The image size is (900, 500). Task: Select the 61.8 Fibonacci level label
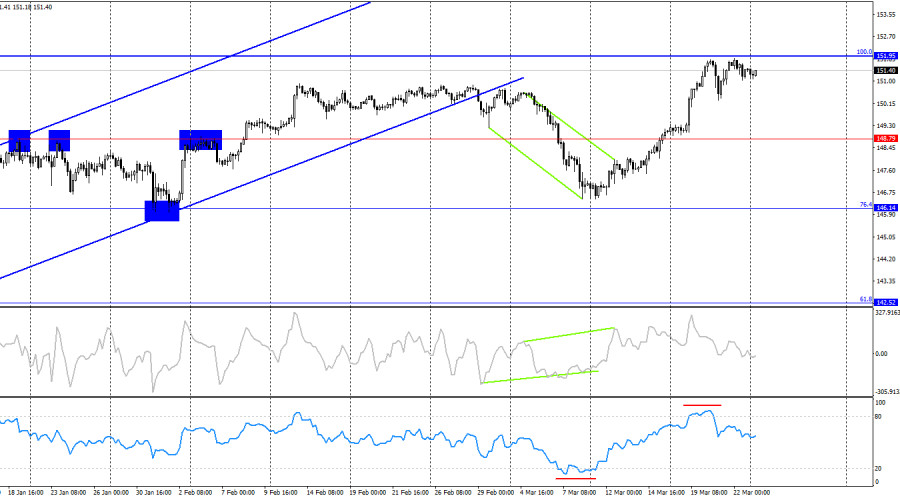point(865,299)
